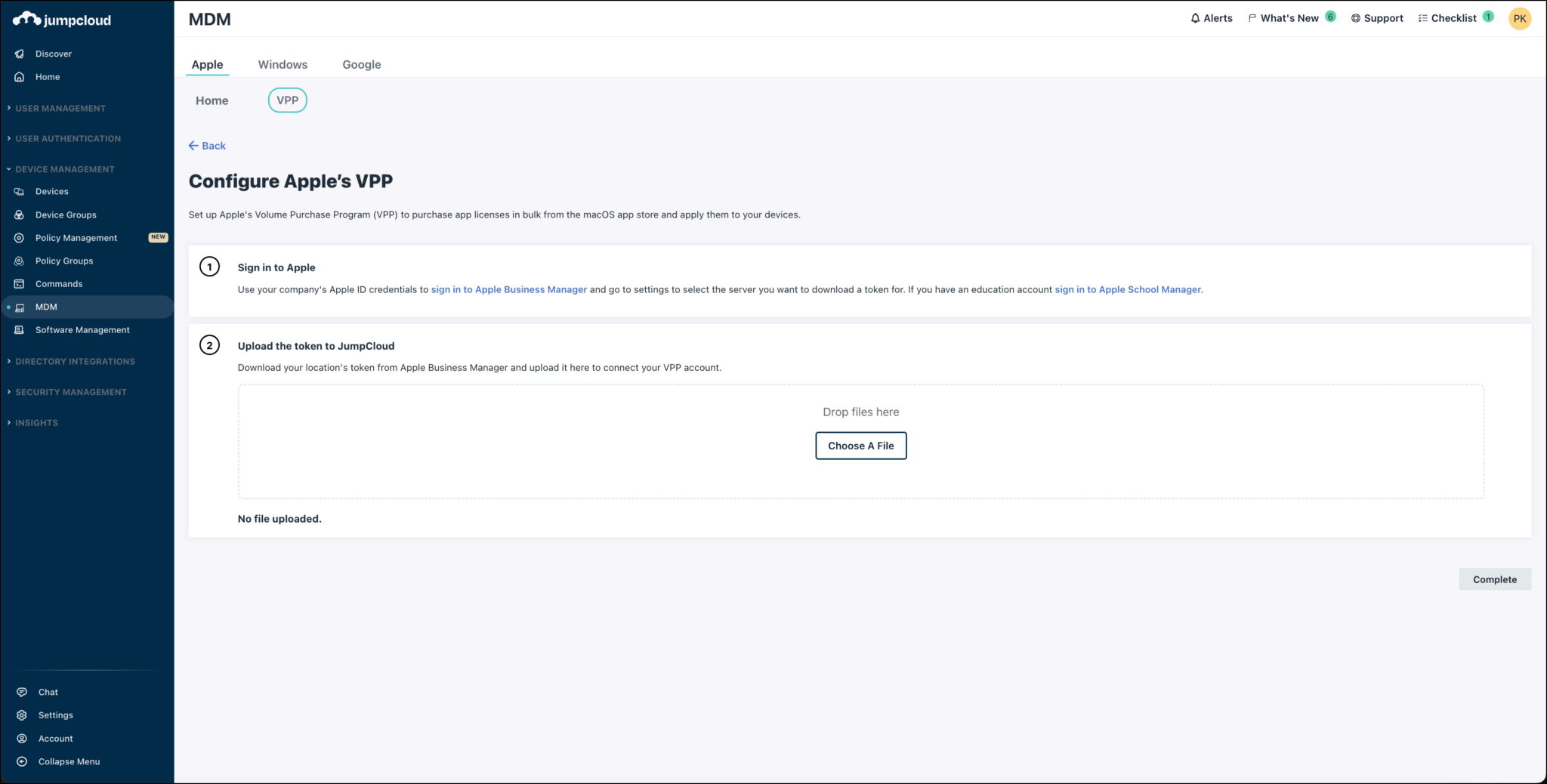Collapse the DEVICE MANAGEMENT section
The width and height of the screenshot is (1547, 784).
65,168
